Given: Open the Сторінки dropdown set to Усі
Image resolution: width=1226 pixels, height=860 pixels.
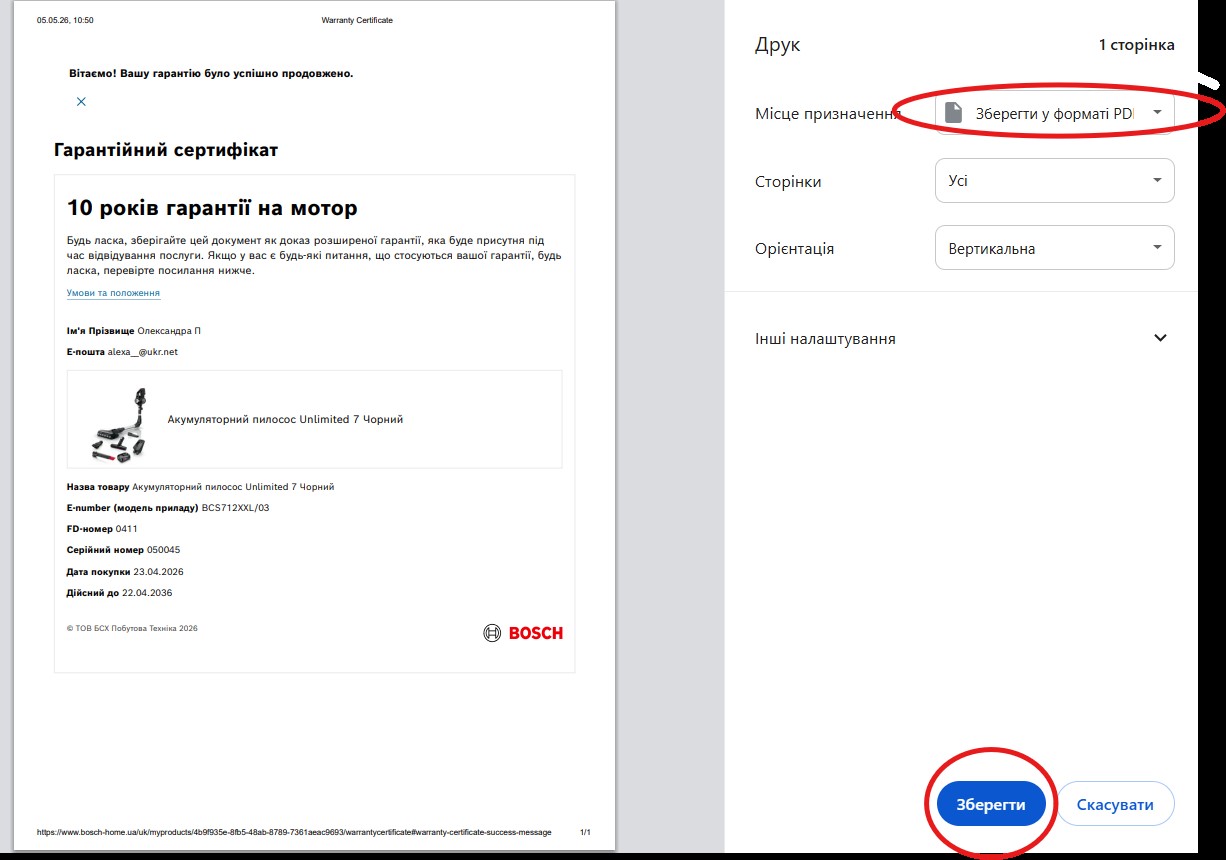Looking at the screenshot, I should pos(1054,181).
